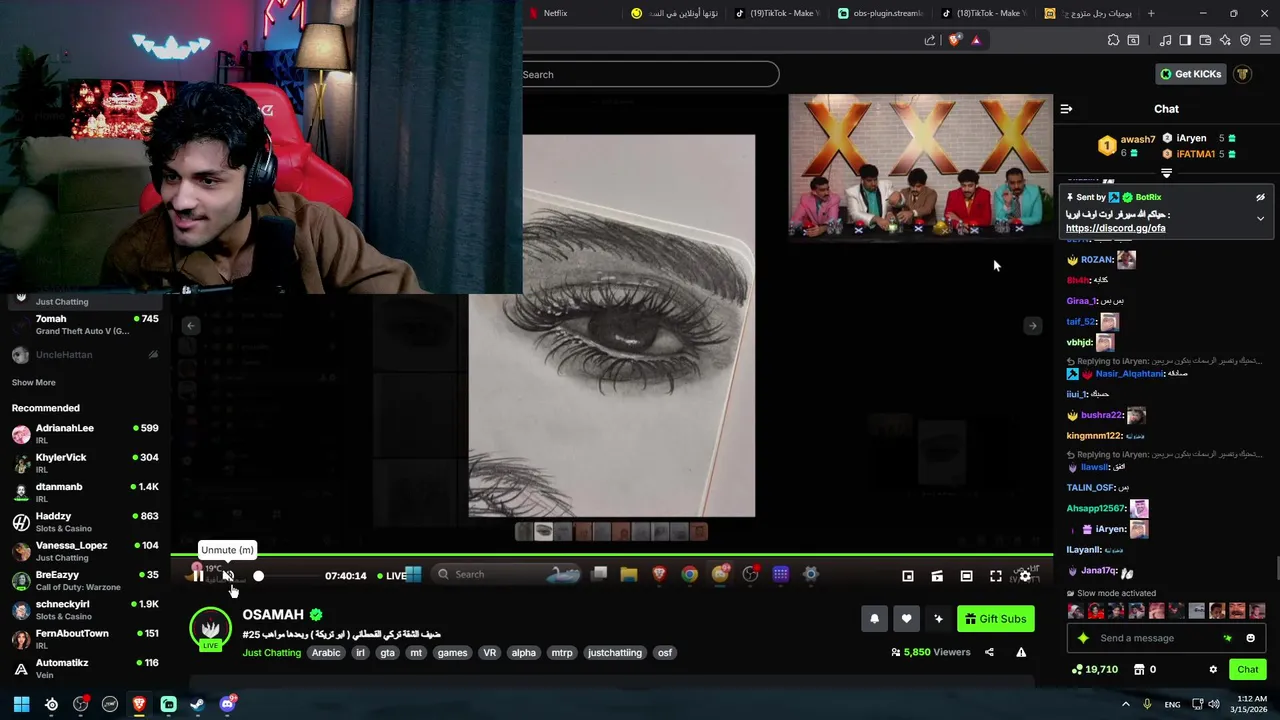
Task: Open mini player from player controls
Action: coord(908,576)
